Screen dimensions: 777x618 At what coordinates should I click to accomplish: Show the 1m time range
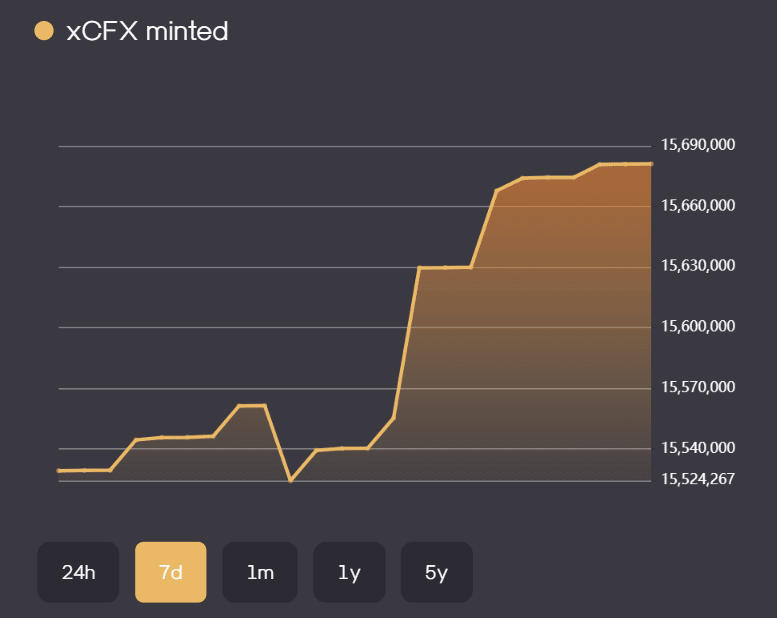pyautogui.click(x=260, y=572)
